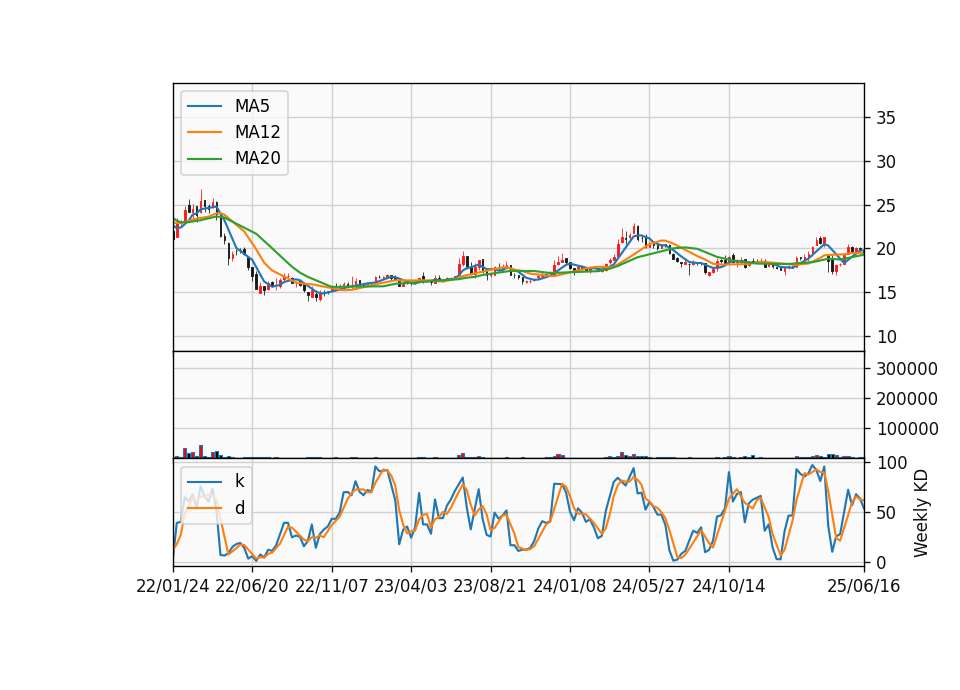Click the 22/11/07 date tick label
960x690 pixels.
pyautogui.click(x=332, y=587)
